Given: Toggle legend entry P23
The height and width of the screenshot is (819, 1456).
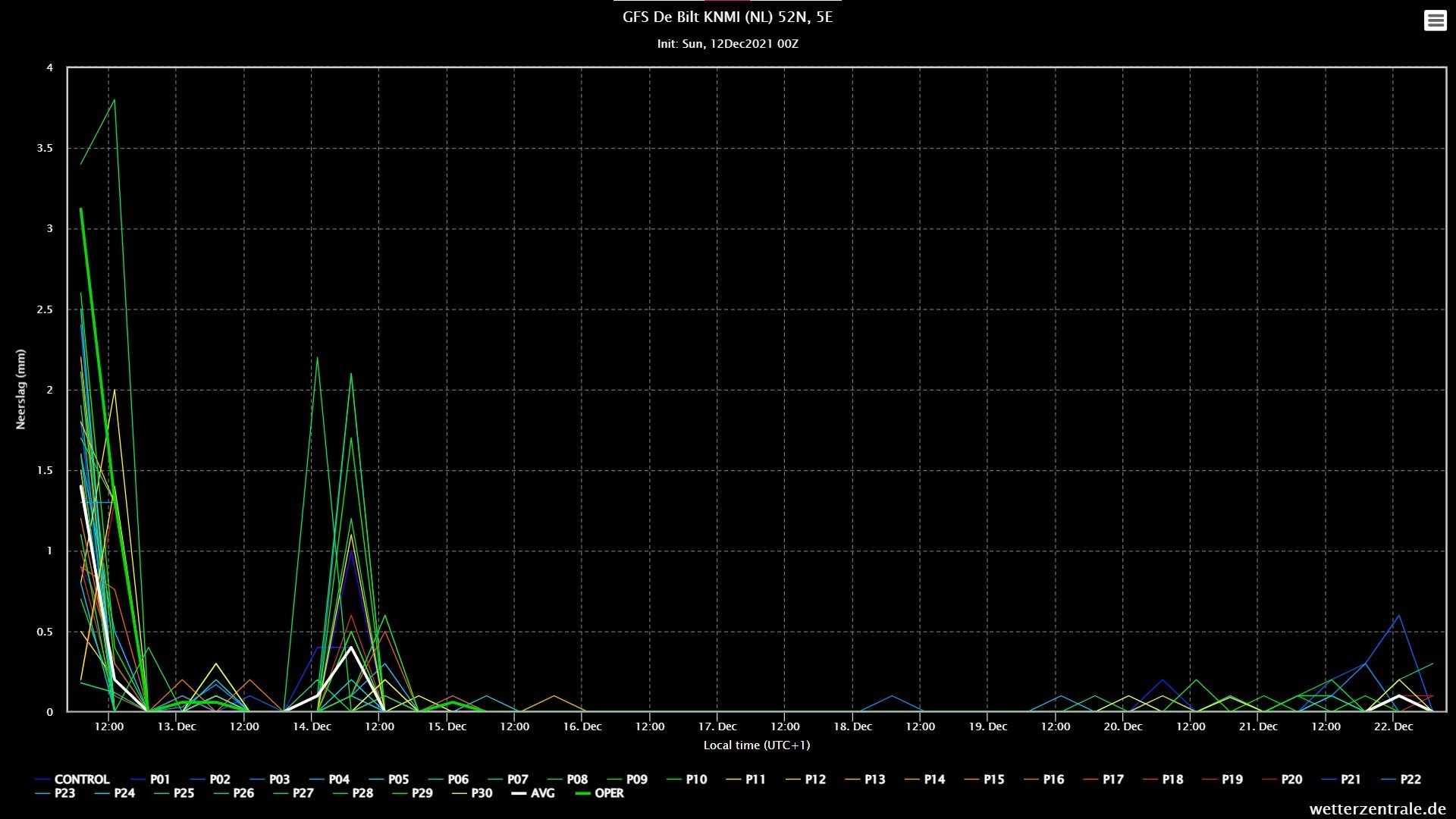Looking at the screenshot, I should 55,793.
